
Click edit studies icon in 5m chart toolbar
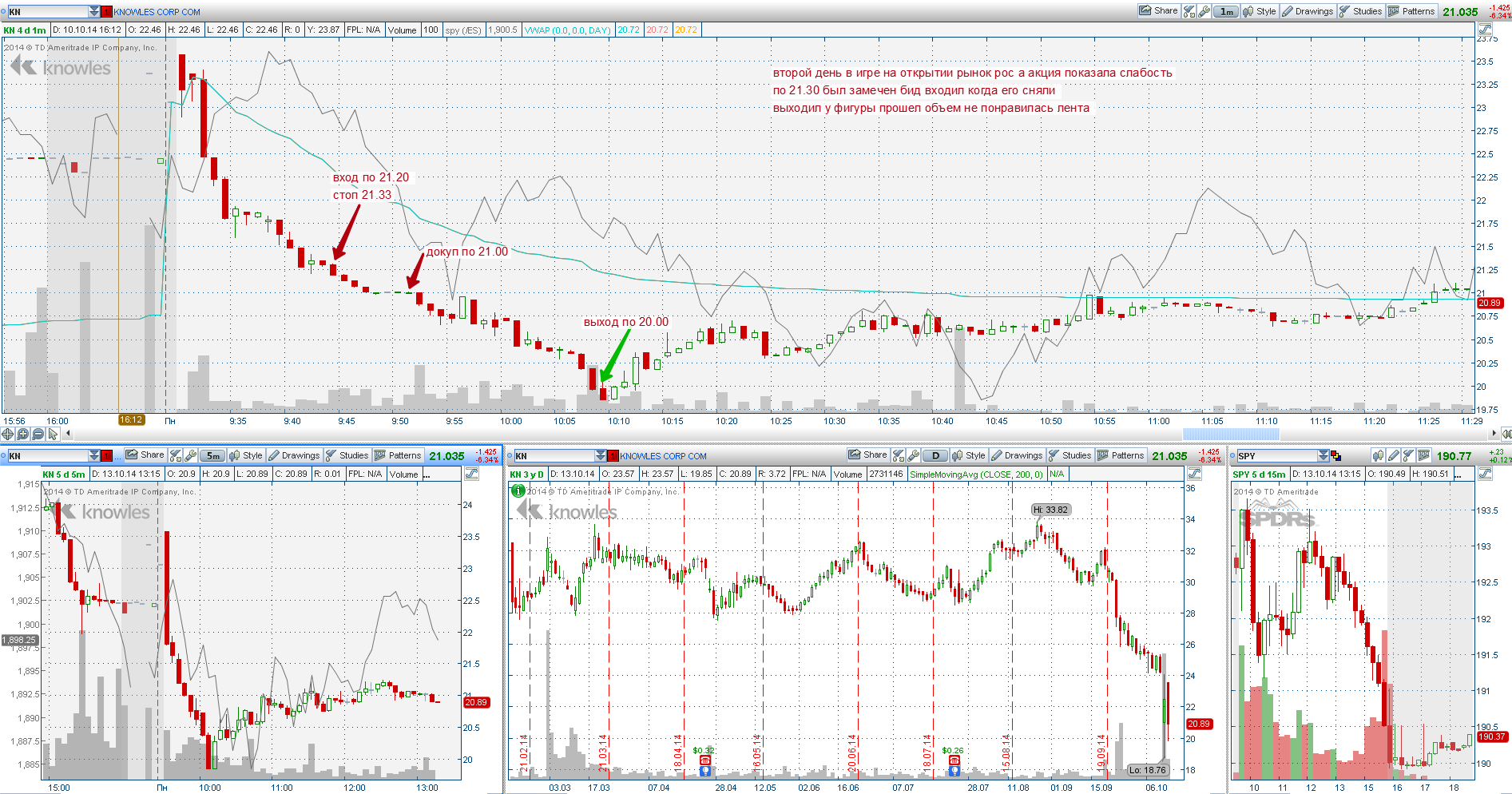click(x=176, y=455)
